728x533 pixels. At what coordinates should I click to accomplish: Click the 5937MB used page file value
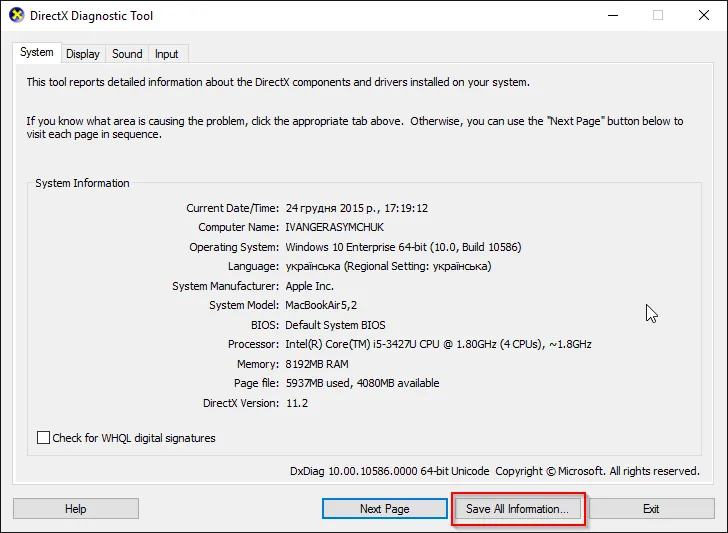click(362, 383)
